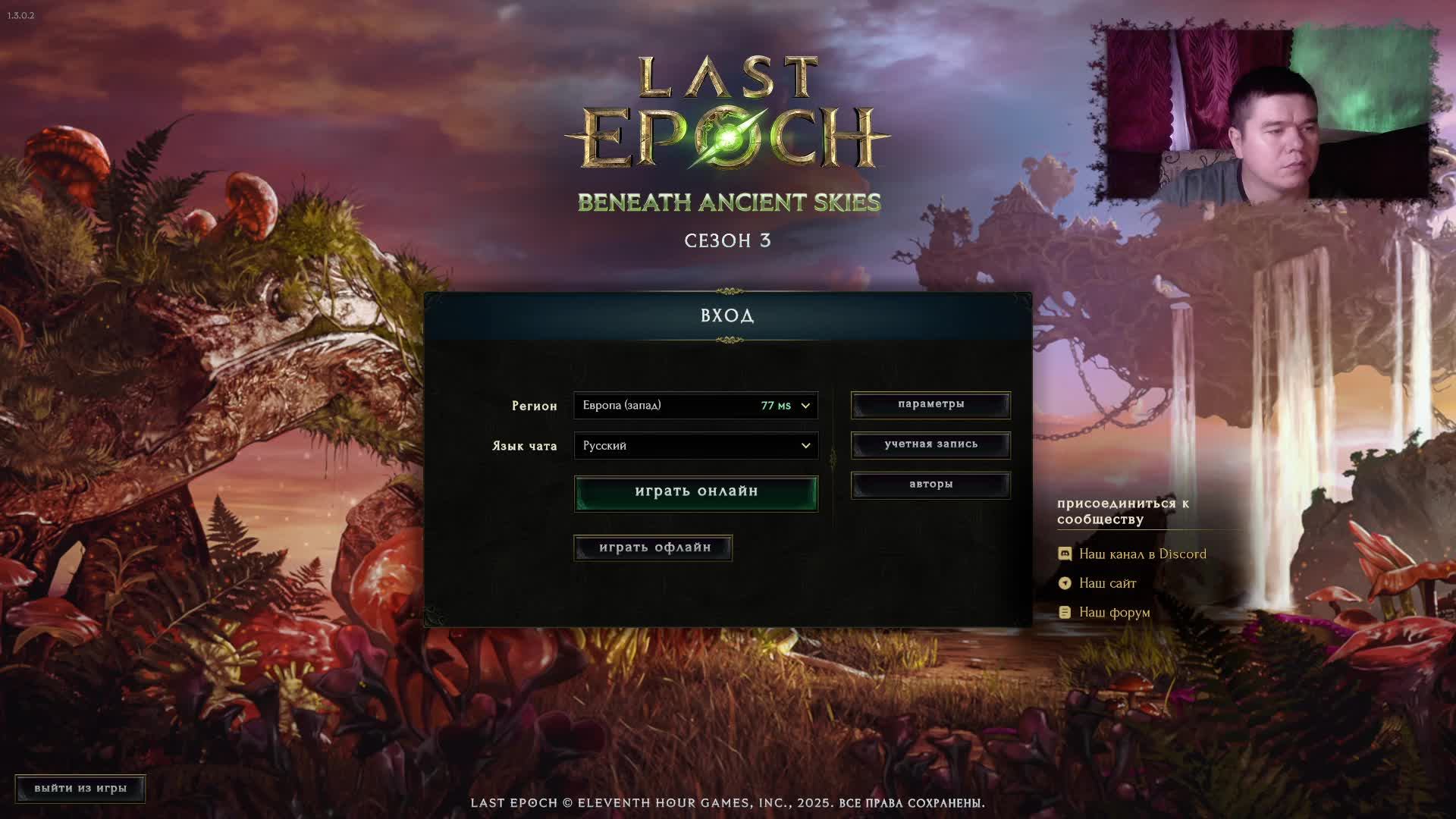Open the Наш форум link
The width and height of the screenshot is (1456, 819).
[1114, 612]
